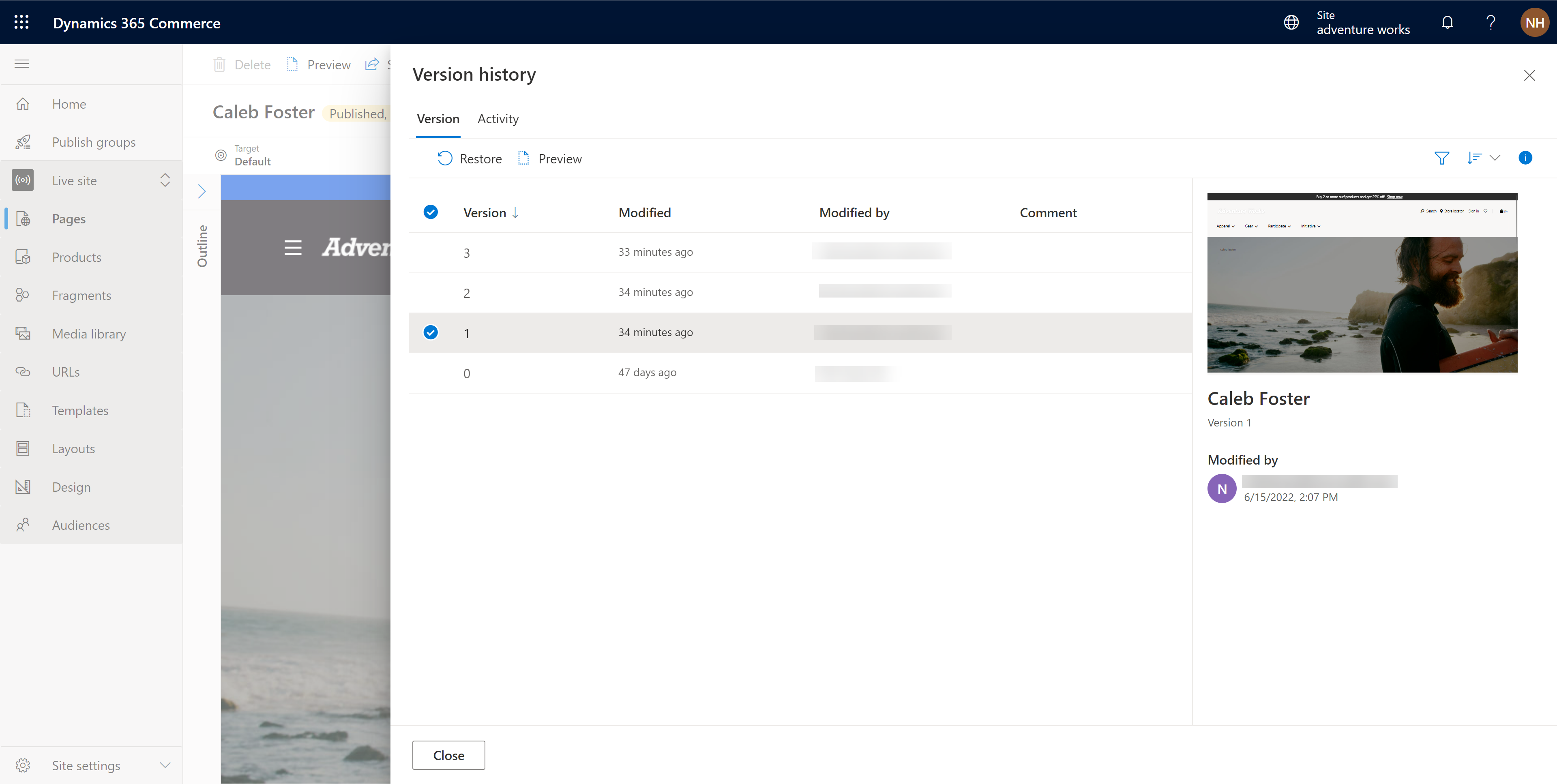The image size is (1557, 784).
Task: Click the Restore icon to revert version
Action: coord(445,158)
